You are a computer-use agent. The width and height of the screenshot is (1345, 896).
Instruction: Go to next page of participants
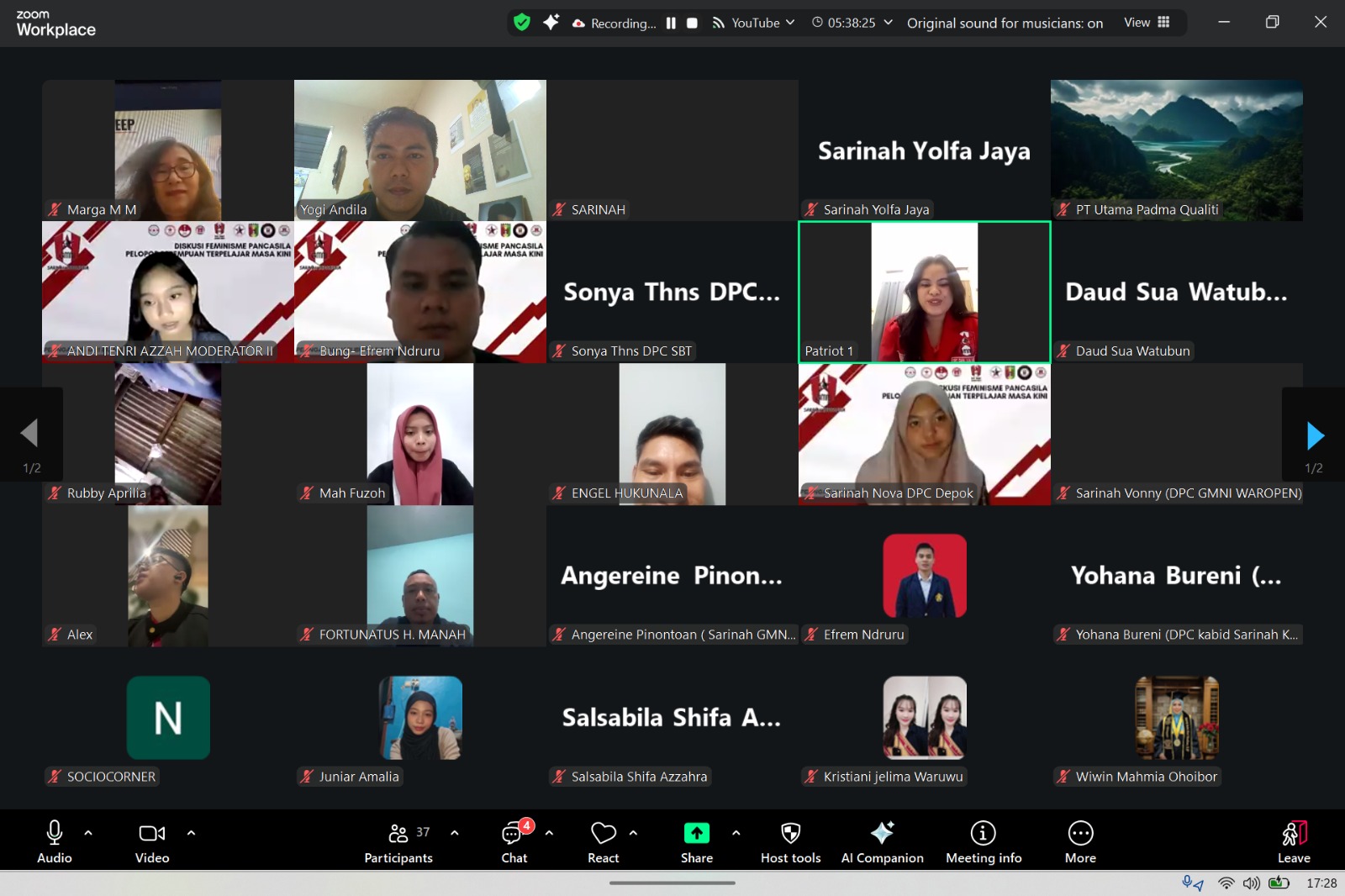point(1315,435)
